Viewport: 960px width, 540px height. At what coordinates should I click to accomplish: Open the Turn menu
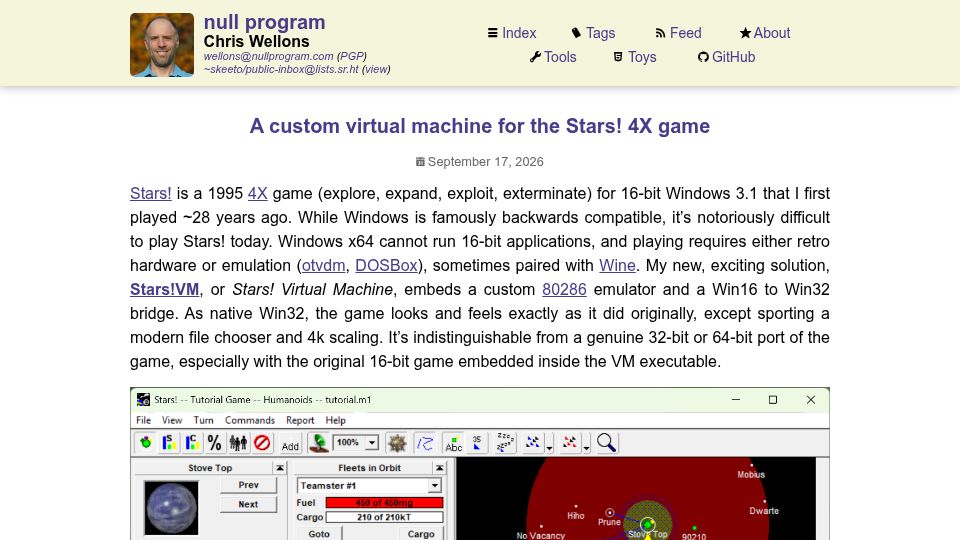click(x=203, y=420)
